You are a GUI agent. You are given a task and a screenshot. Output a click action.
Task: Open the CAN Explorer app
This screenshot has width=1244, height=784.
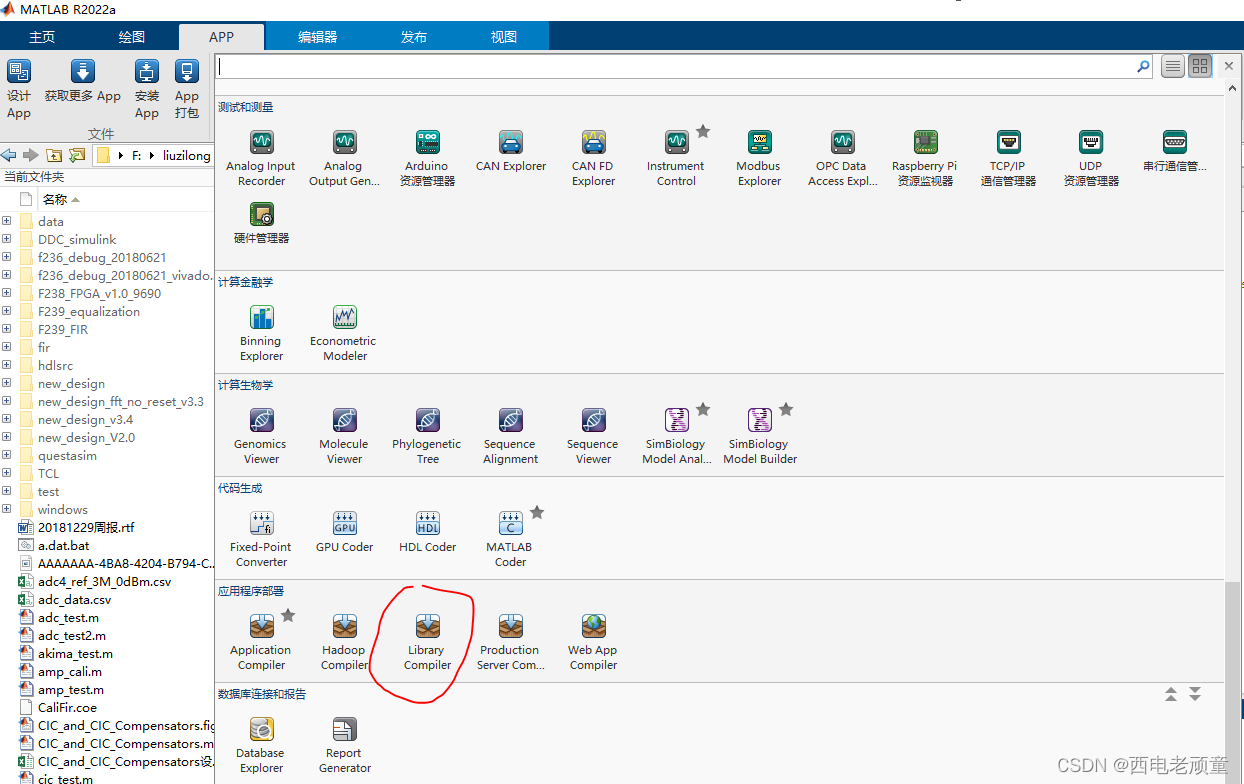[x=511, y=152]
